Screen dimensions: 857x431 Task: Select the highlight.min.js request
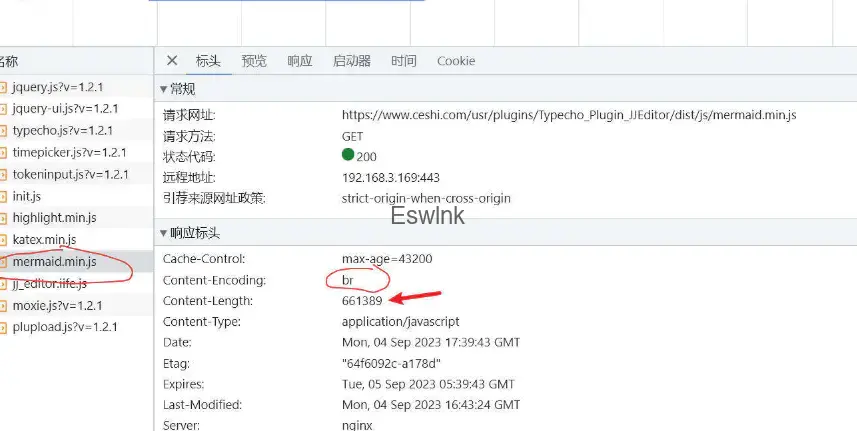click(52, 218)
